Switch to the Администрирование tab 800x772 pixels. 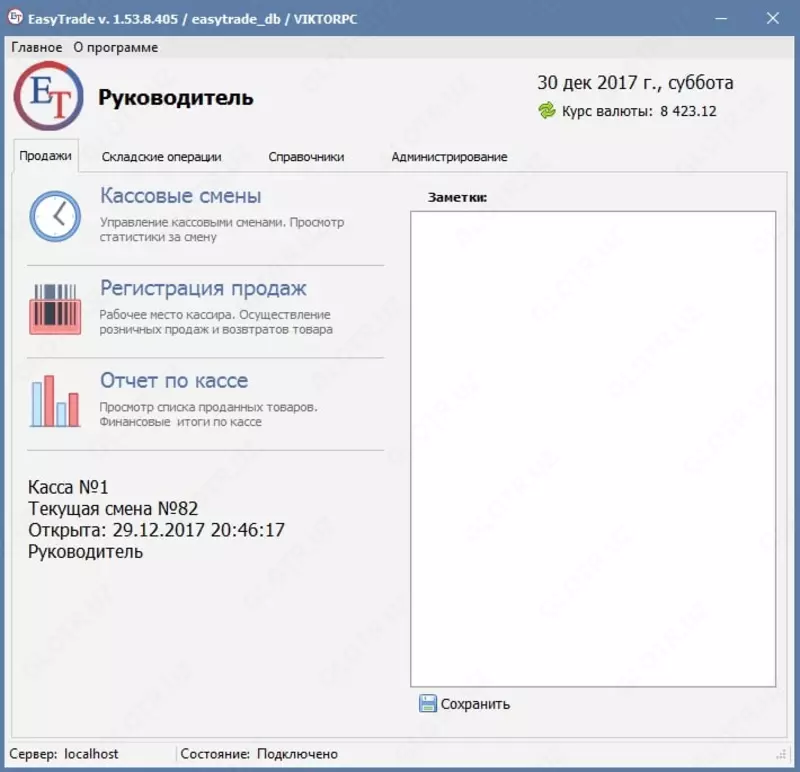[x=450, y=157]
